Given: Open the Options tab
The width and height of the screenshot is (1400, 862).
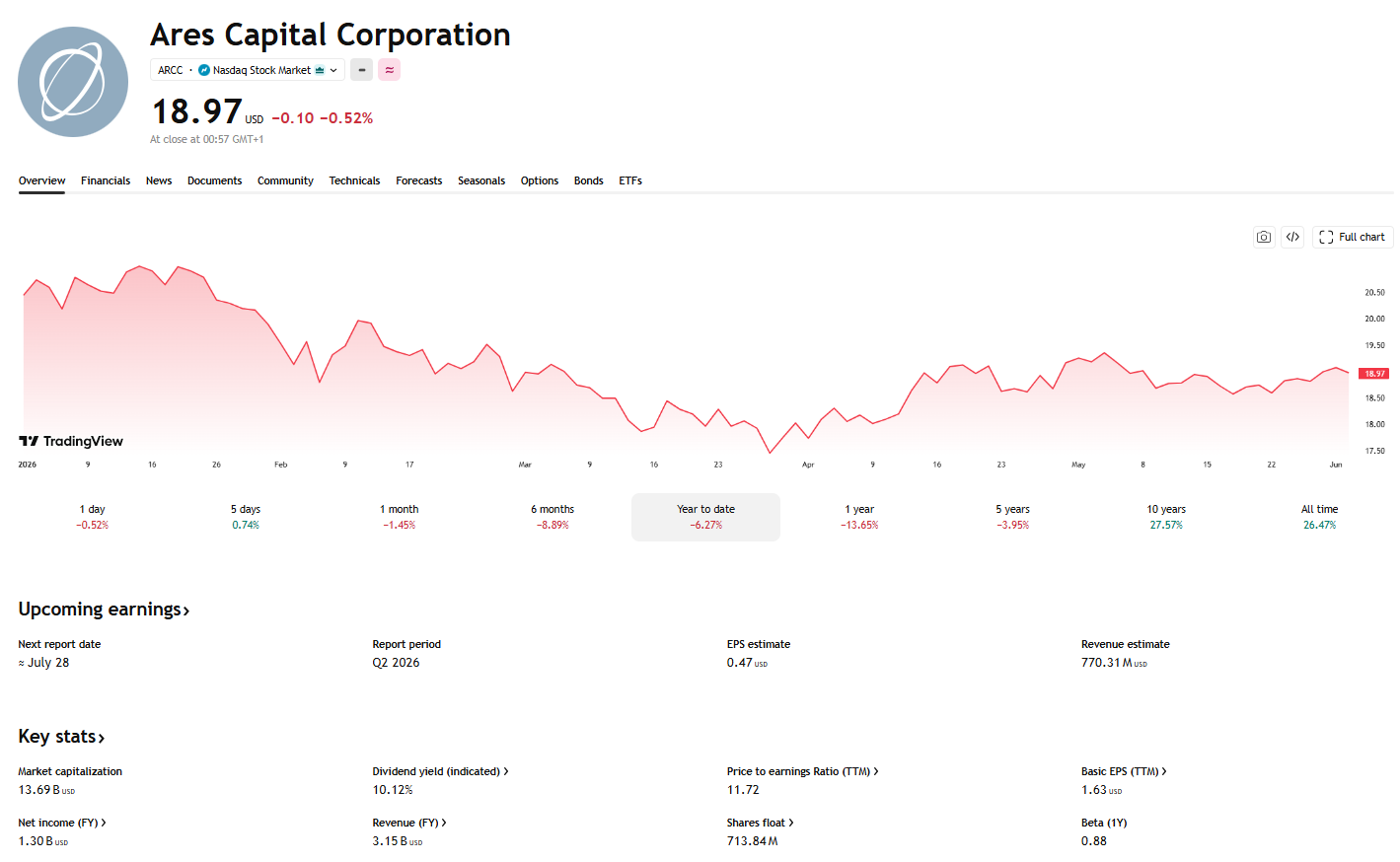Looking at the screenshot, I should 540,180.
